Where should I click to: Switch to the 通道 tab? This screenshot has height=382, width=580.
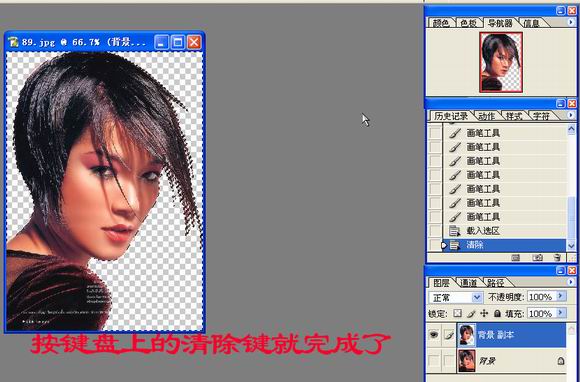(x=468, y=283)
